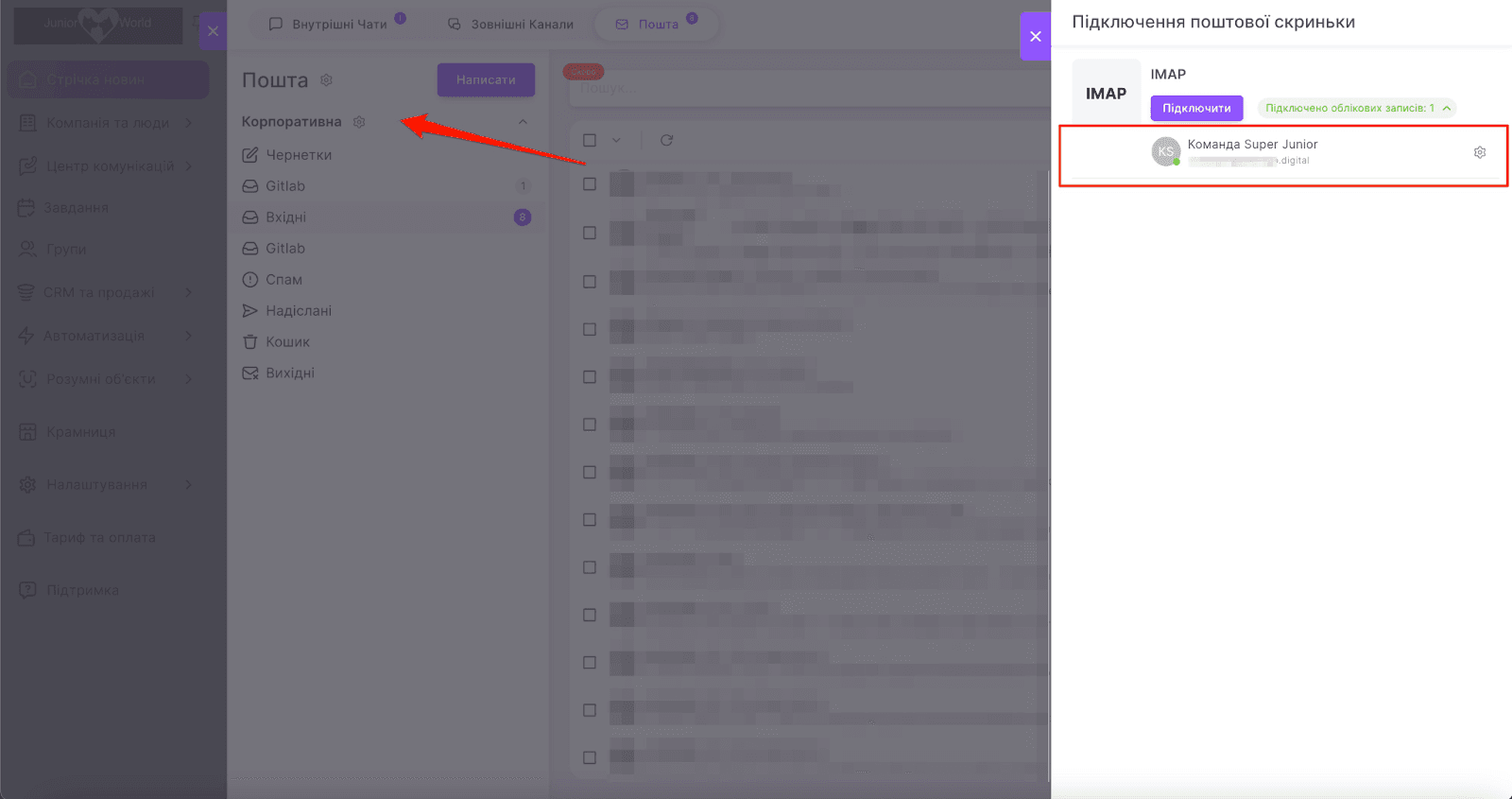Open the Стрічка новин news feed icon
The image size is (1512, 799).
coord(28,80)
